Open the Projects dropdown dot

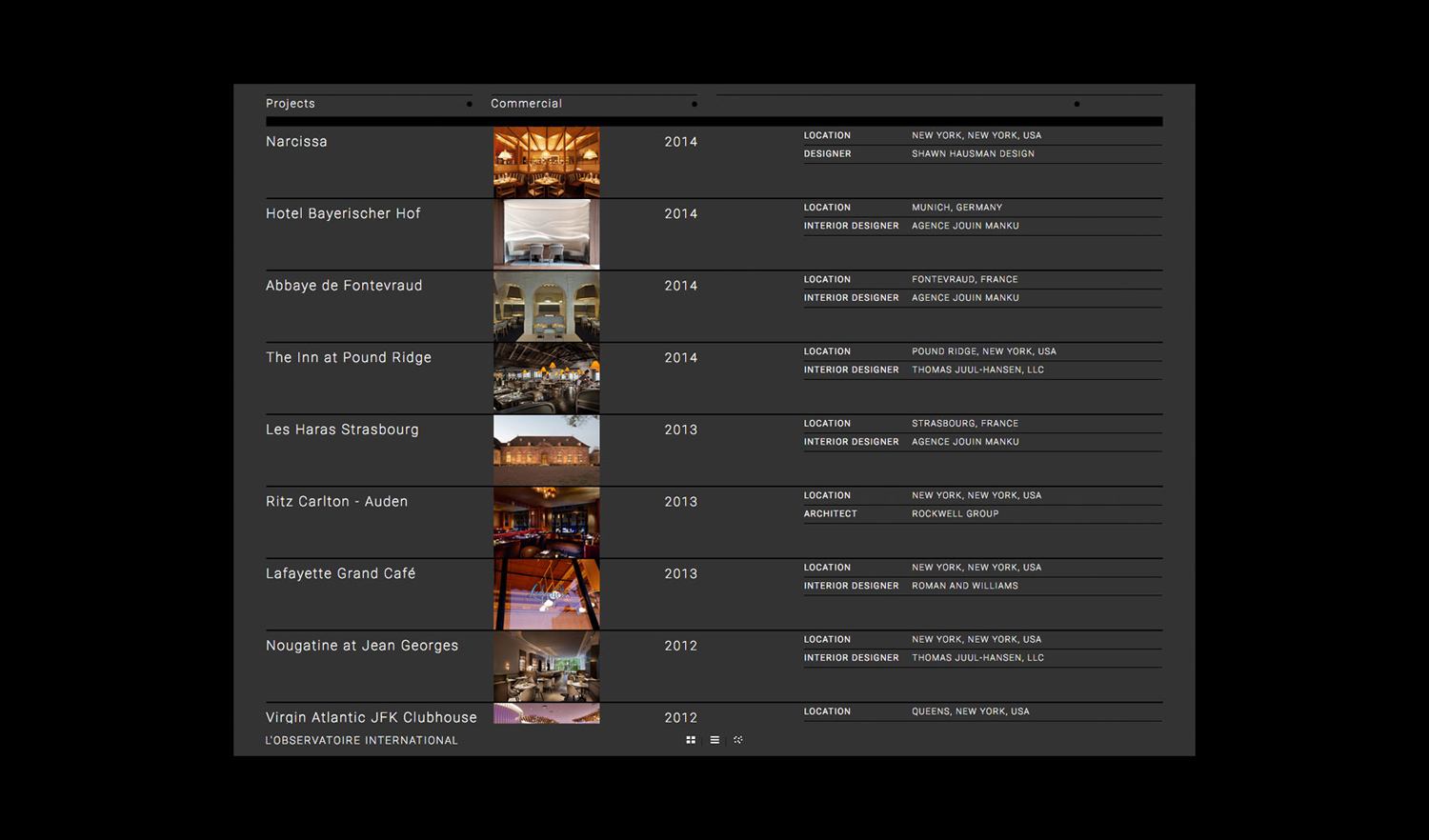pos(470,104)
